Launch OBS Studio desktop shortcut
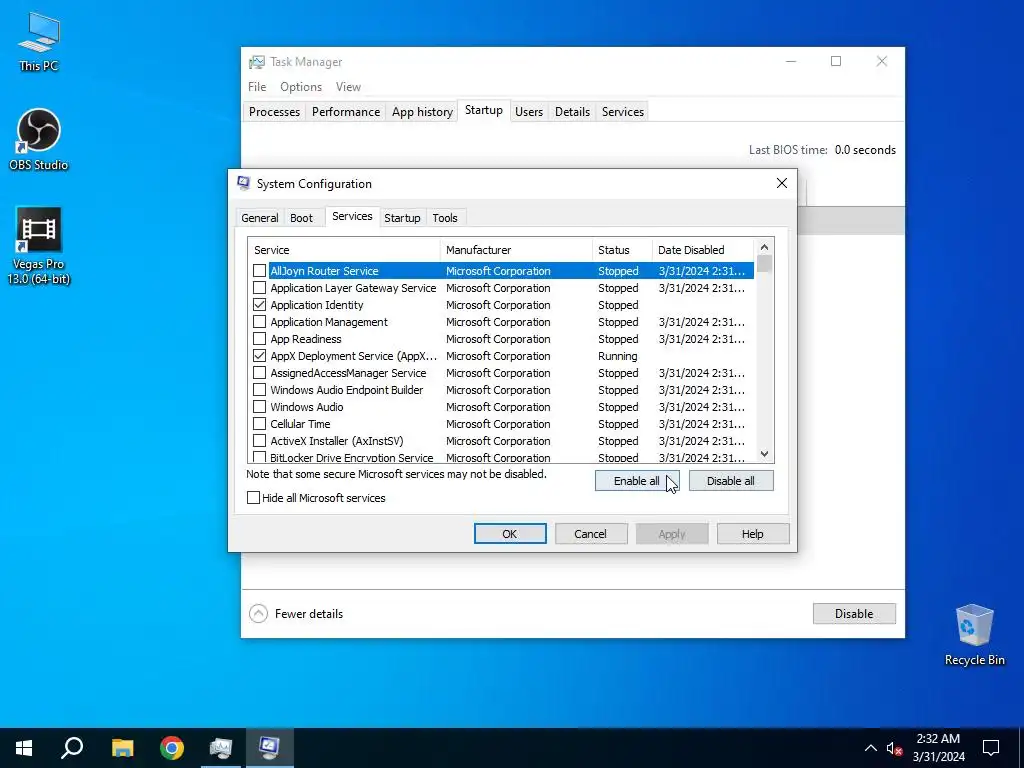The width and height of the screenshot is (1024, 768). [39, 139]
